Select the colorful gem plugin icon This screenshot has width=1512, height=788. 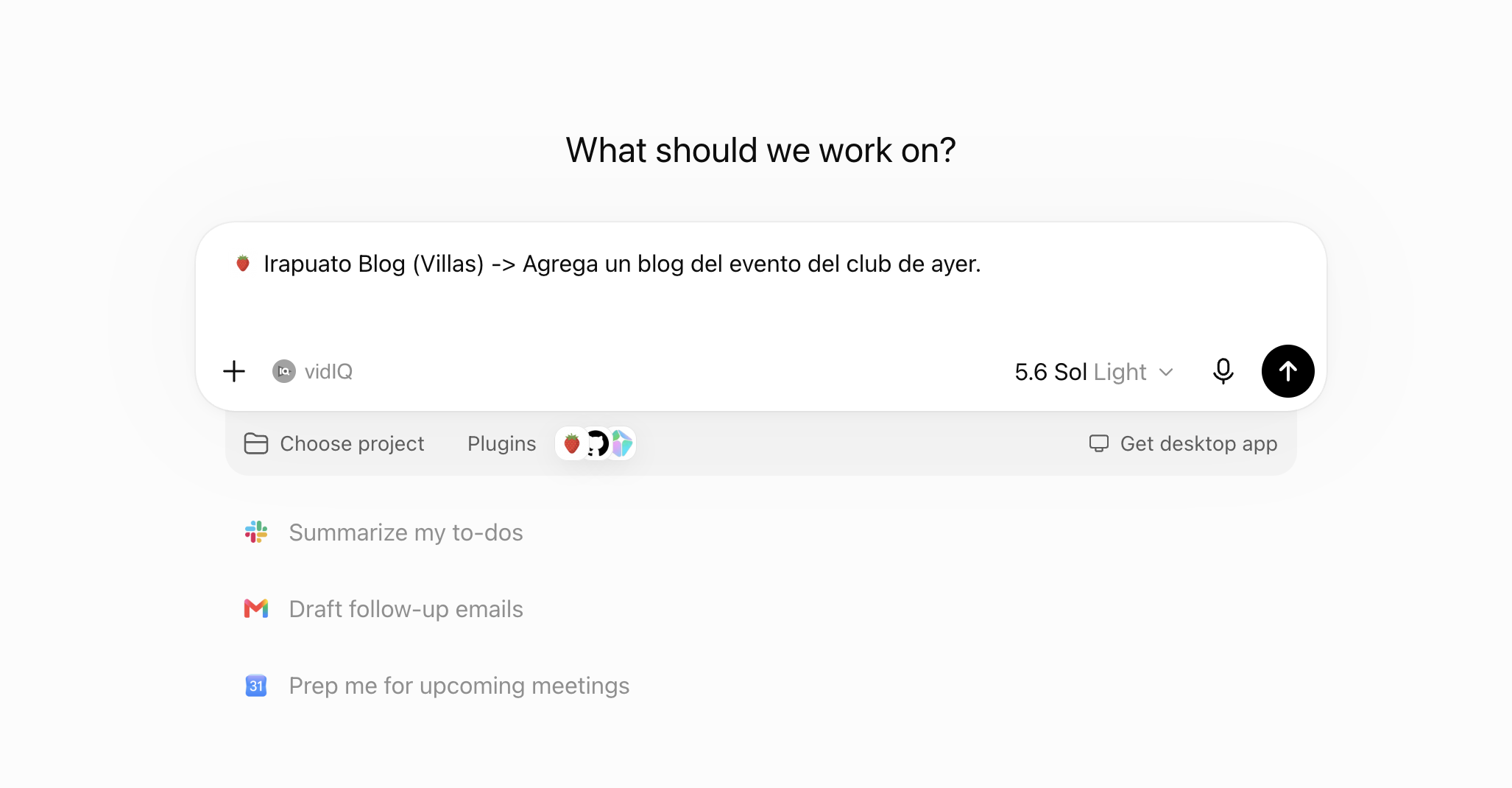click(622, 443)
